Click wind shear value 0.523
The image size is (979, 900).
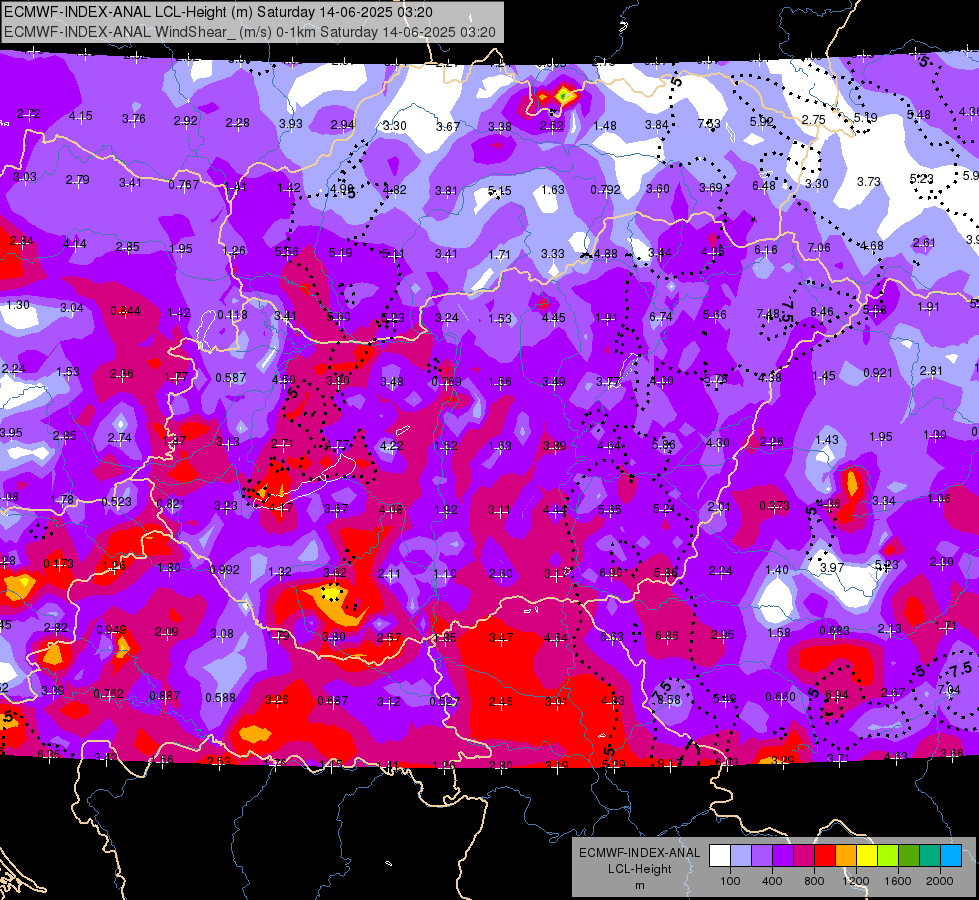(117, 502)
